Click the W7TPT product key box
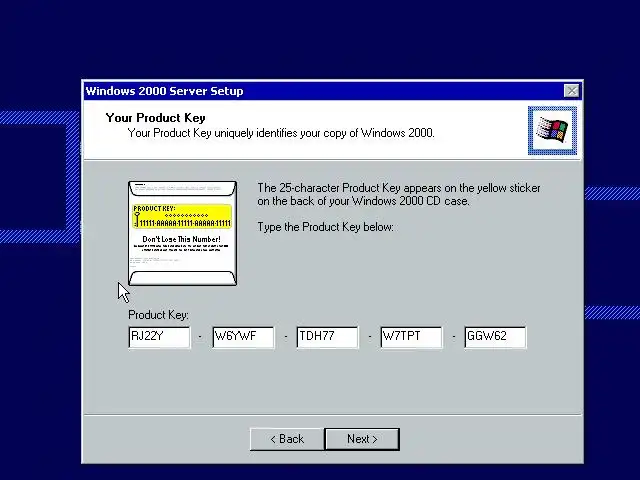The image size is (640, 480). (x=411, y=337)
